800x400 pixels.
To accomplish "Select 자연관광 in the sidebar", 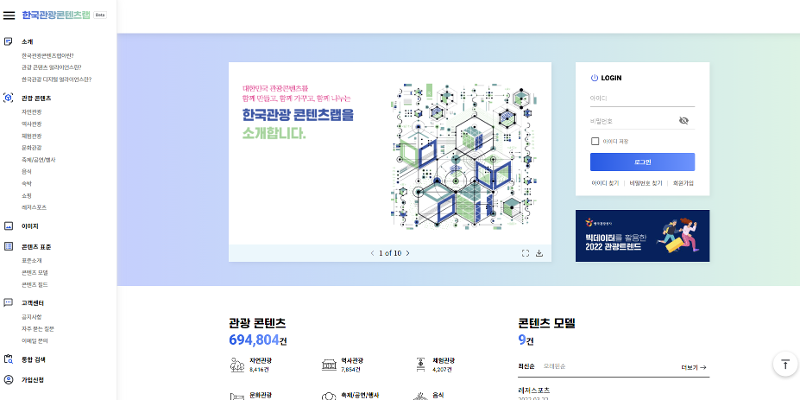I will pyautogui.click(x=32, y=112).
